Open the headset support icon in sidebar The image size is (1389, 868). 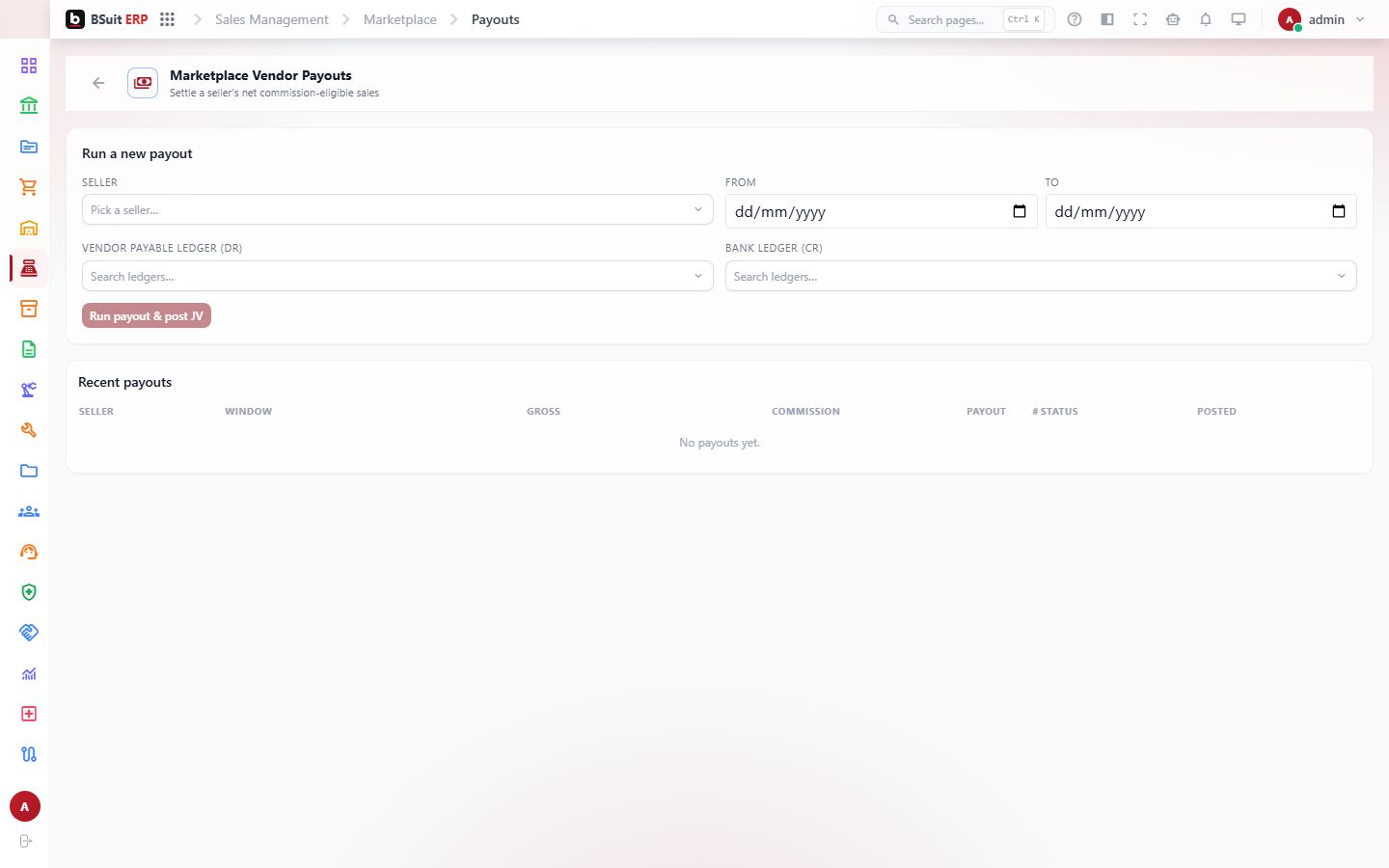29,552
